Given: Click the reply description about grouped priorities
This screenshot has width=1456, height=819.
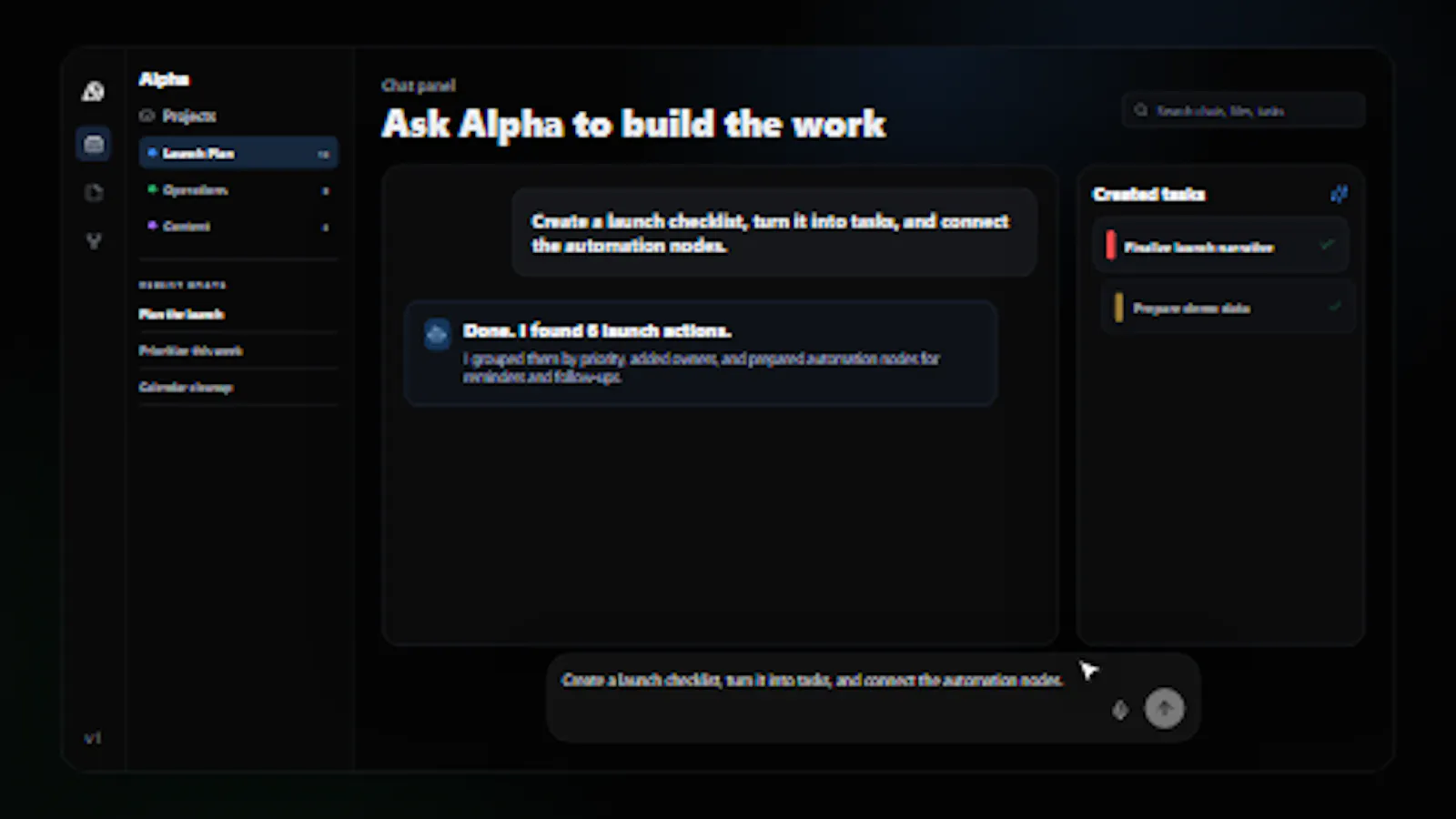Looking at the screenshot, I should coord(701,368).
